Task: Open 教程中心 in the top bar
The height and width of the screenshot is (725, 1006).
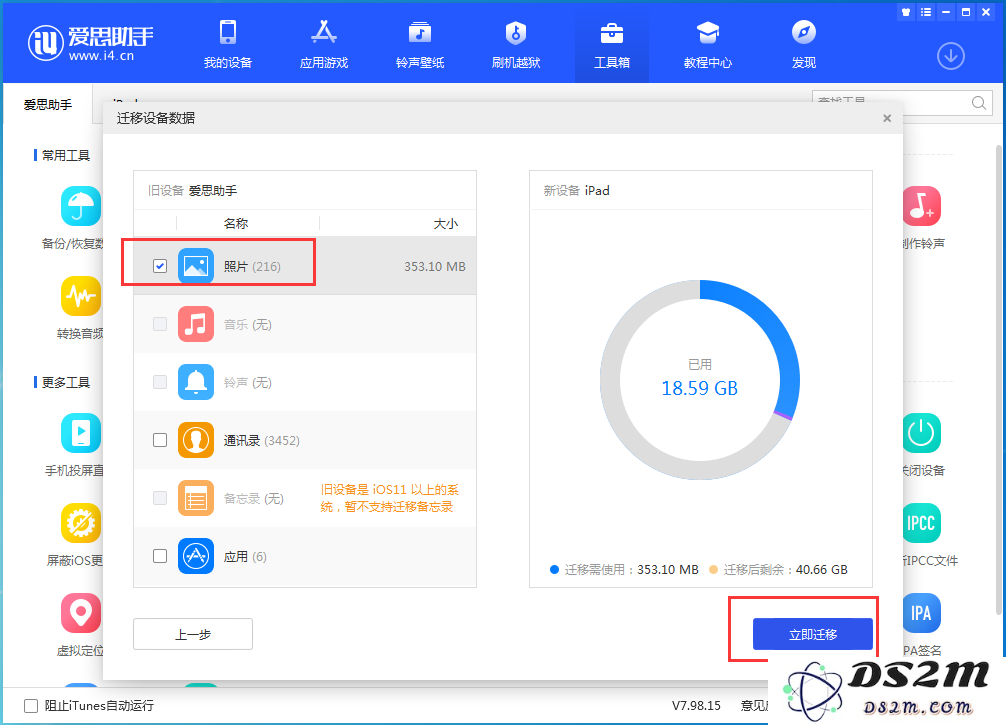Action: [708, 44]
